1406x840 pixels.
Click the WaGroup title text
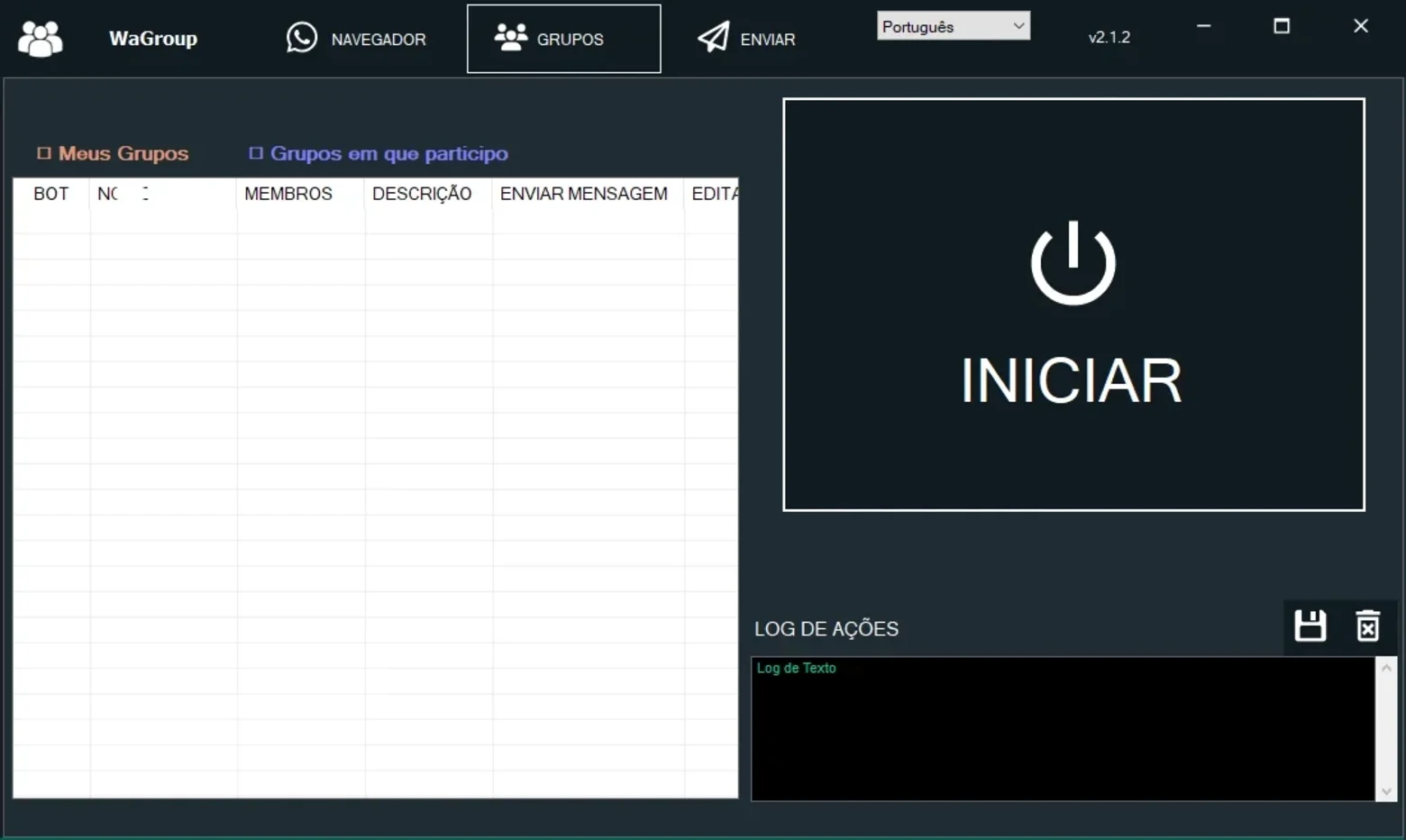153,39
